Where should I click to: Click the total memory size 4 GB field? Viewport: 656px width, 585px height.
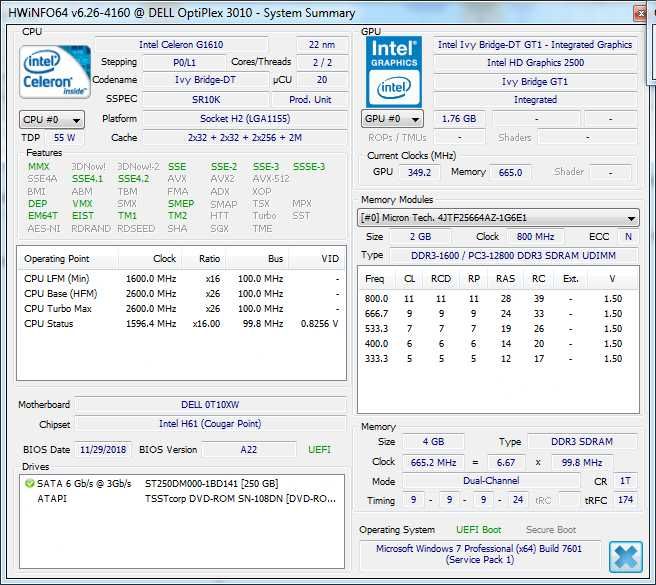[x=433, y=441]
